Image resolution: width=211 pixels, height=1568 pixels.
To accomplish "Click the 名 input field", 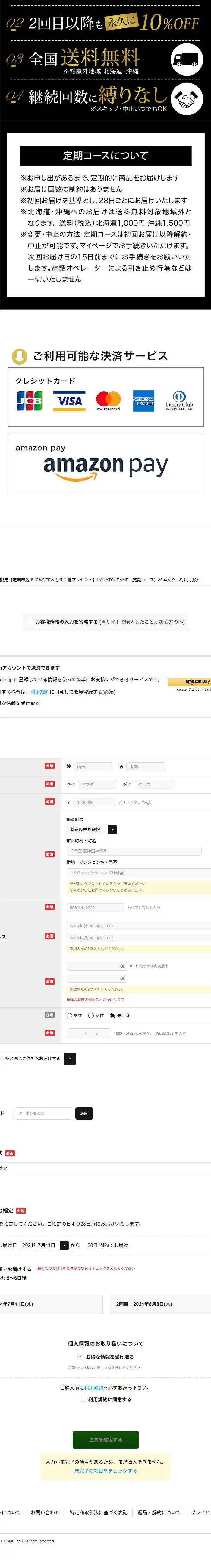I will [146, 767].
